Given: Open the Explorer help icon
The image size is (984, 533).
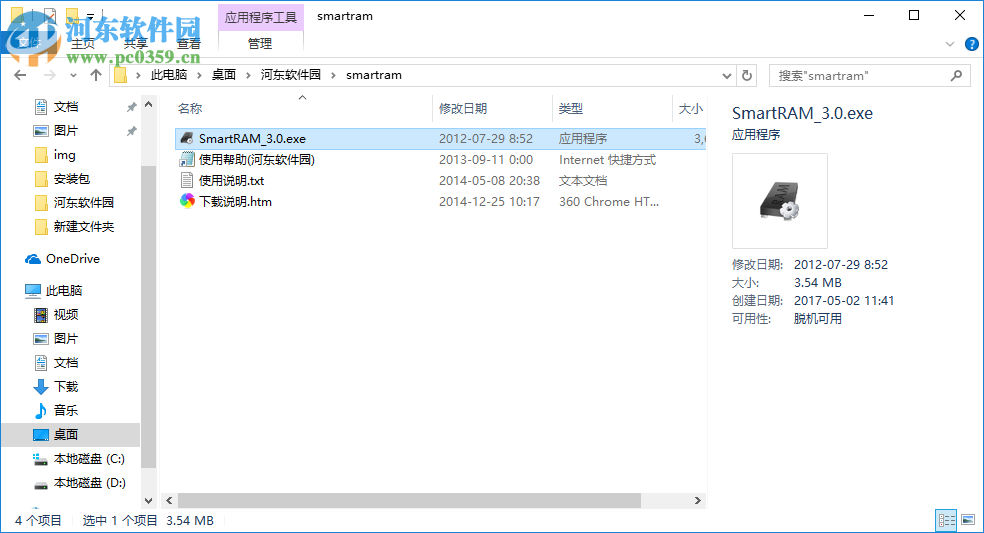Looking at the screenshot, I should pos(971,44).
